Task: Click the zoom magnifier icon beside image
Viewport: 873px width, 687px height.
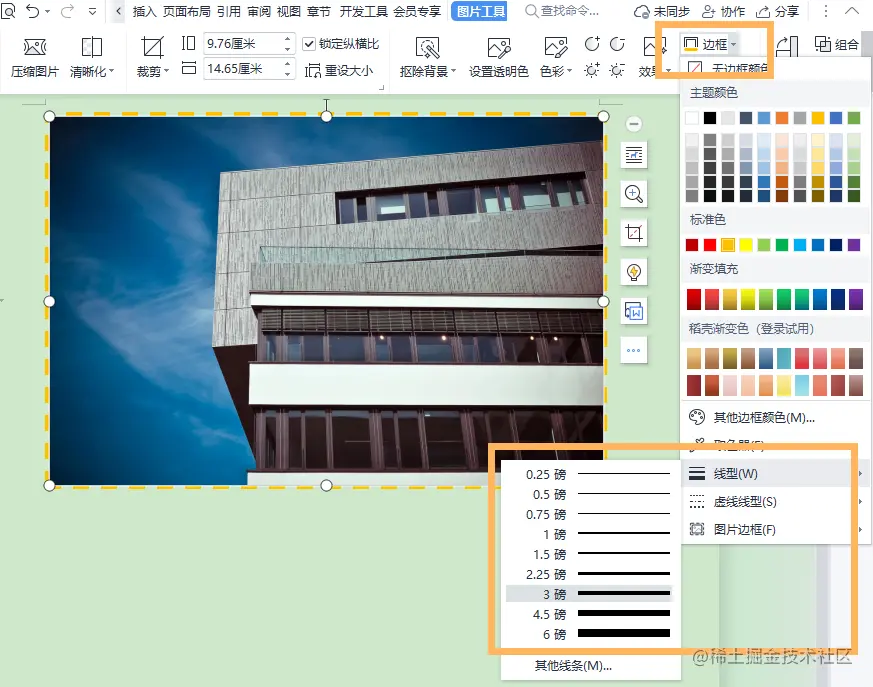Action: (634, 194)
